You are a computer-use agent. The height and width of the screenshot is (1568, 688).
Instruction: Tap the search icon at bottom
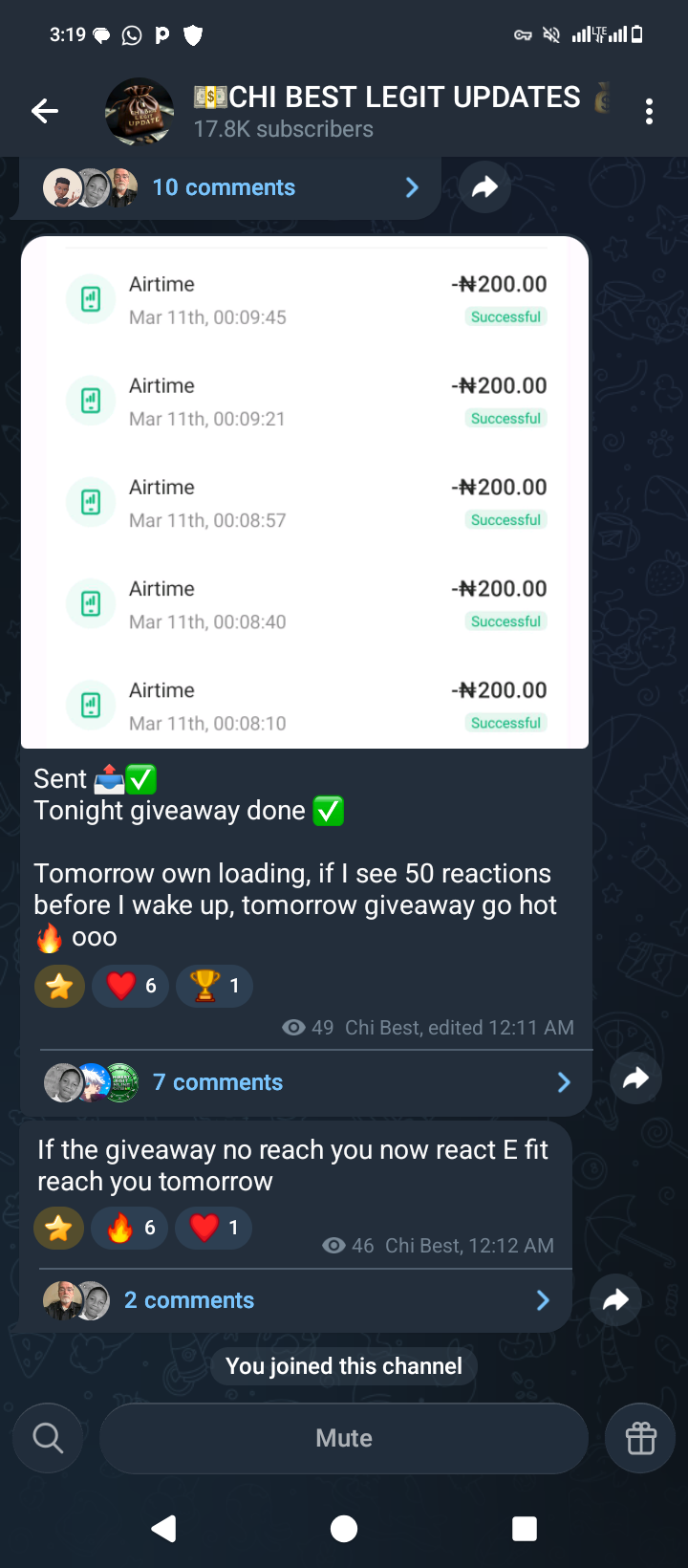click(x=48, y=1438)
